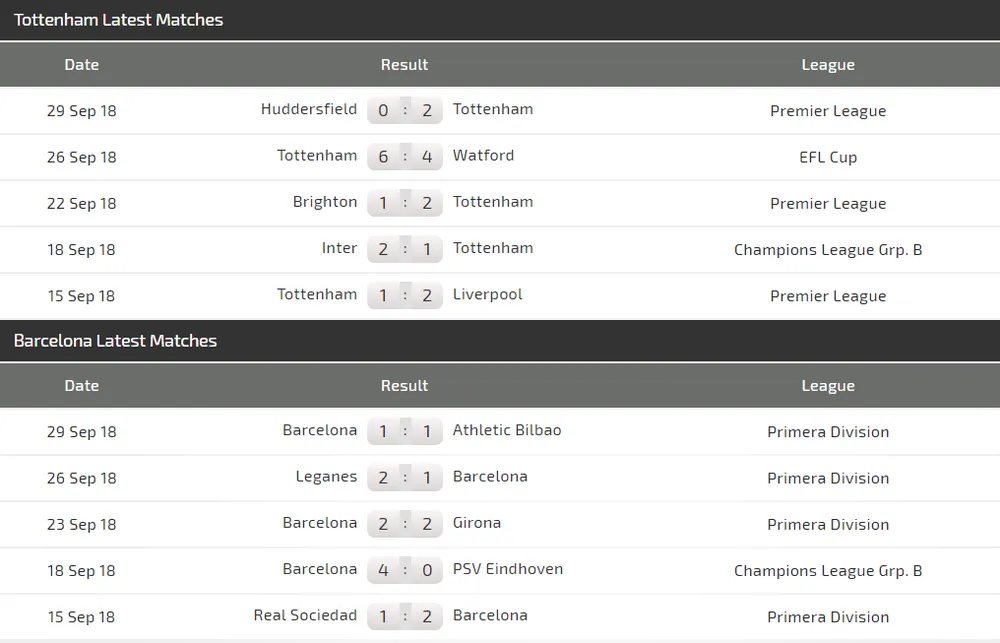Viewport: 1000px width, 643px height.
Task: Click the Barcelona Latest Matches header
Action: [115, 341]
